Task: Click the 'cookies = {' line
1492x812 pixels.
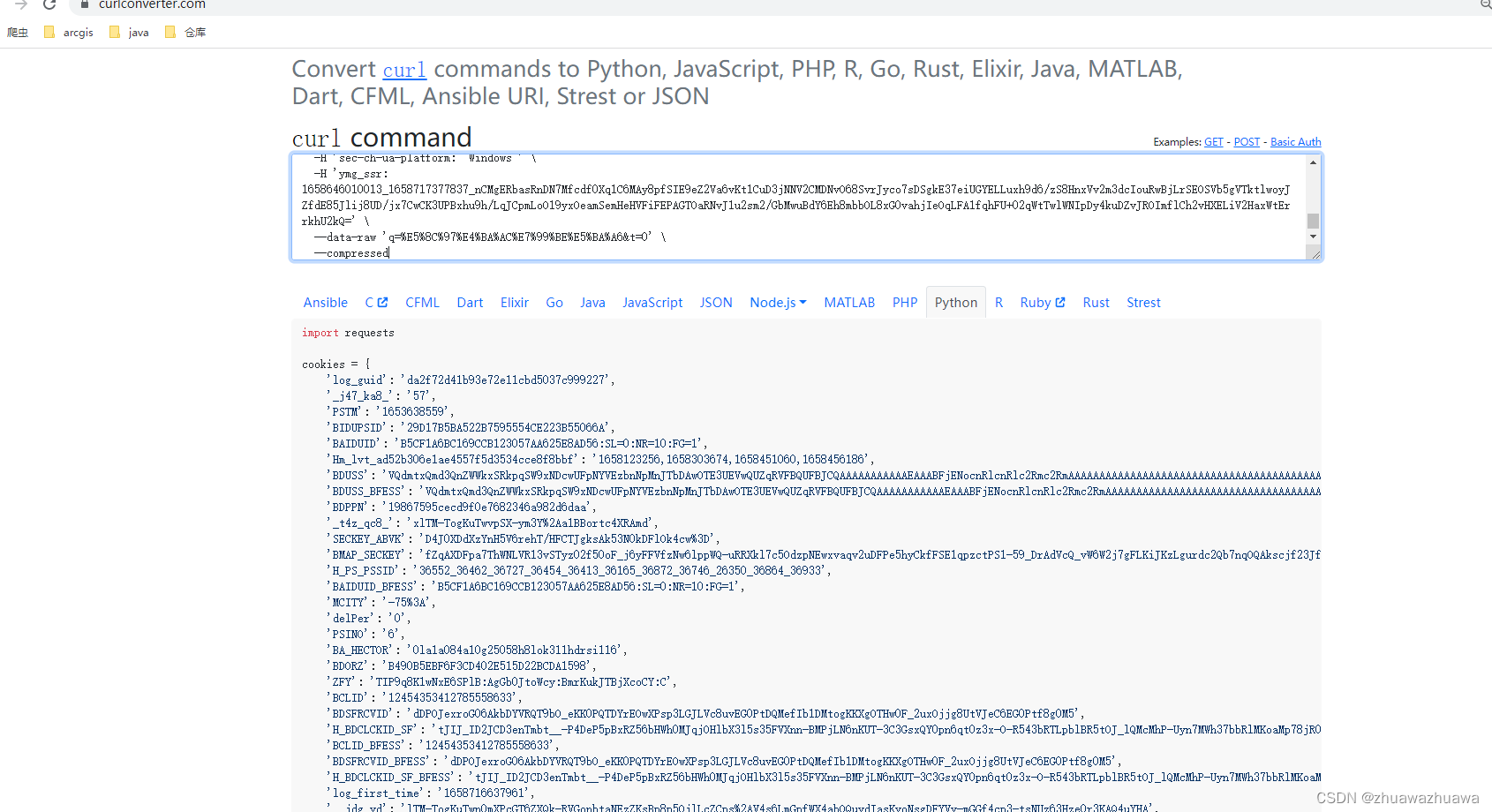Action: 336,365
